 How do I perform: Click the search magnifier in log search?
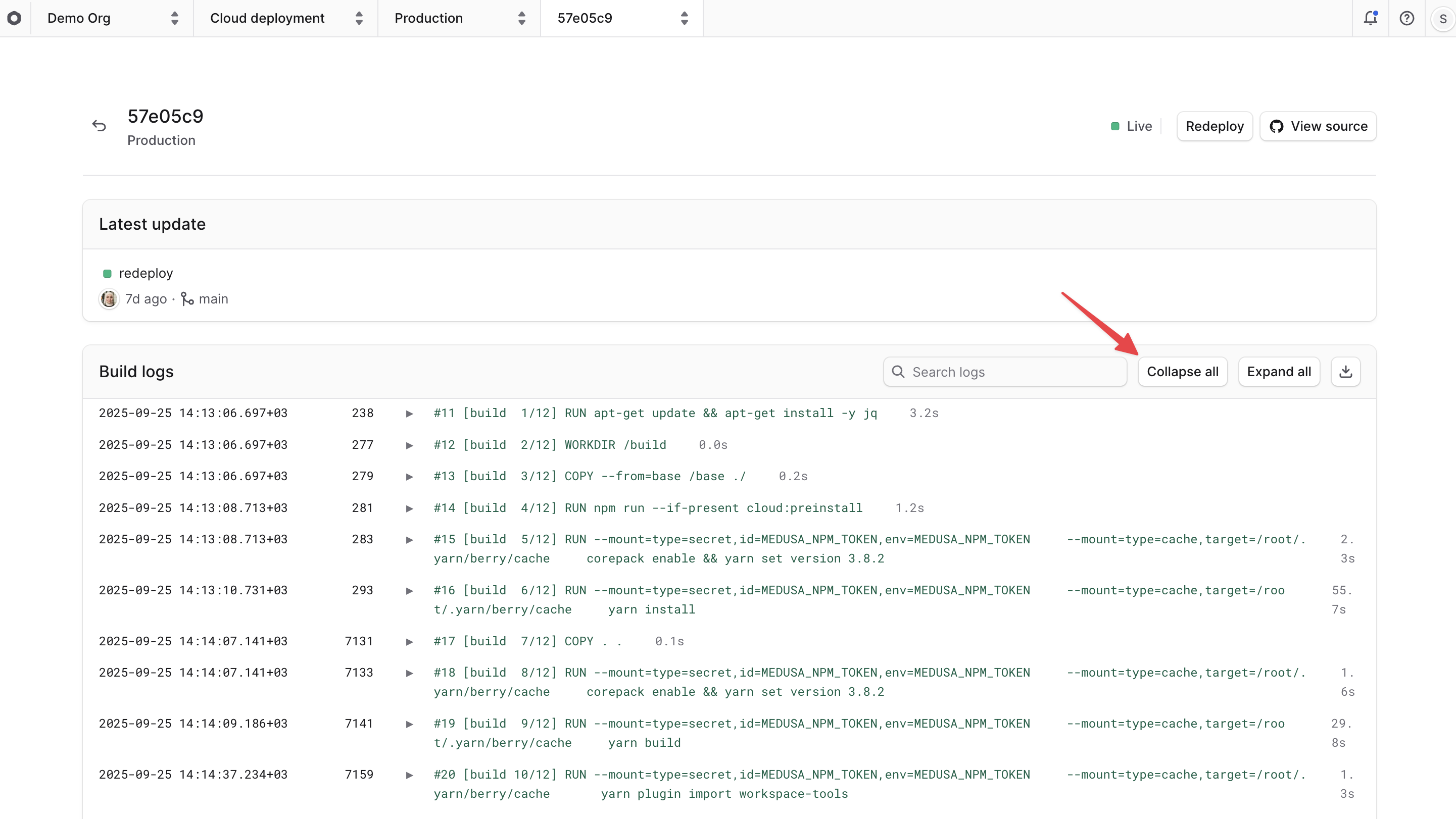pos(898,371)
